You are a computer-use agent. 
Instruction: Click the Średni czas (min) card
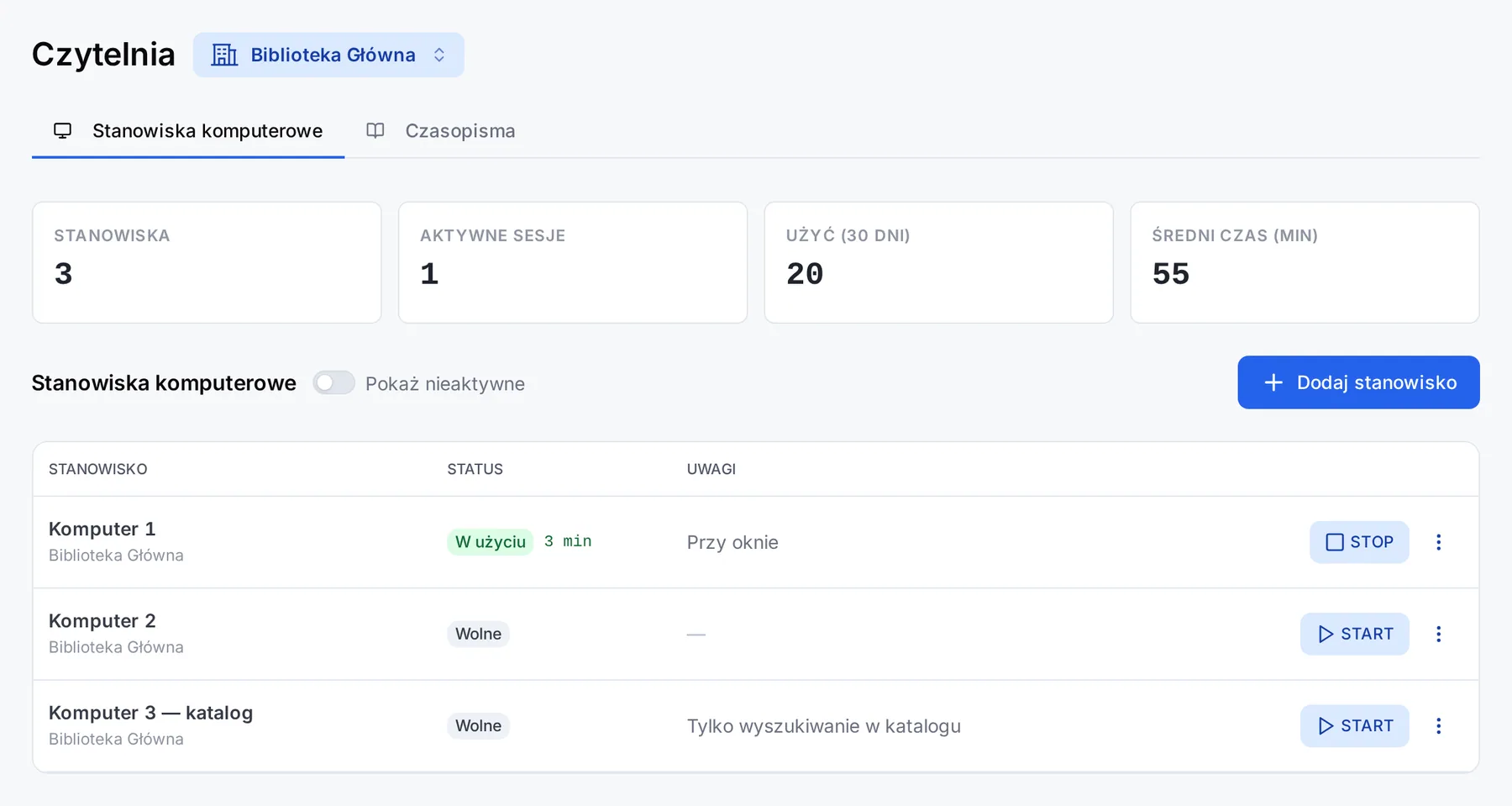coord(1305,262)
